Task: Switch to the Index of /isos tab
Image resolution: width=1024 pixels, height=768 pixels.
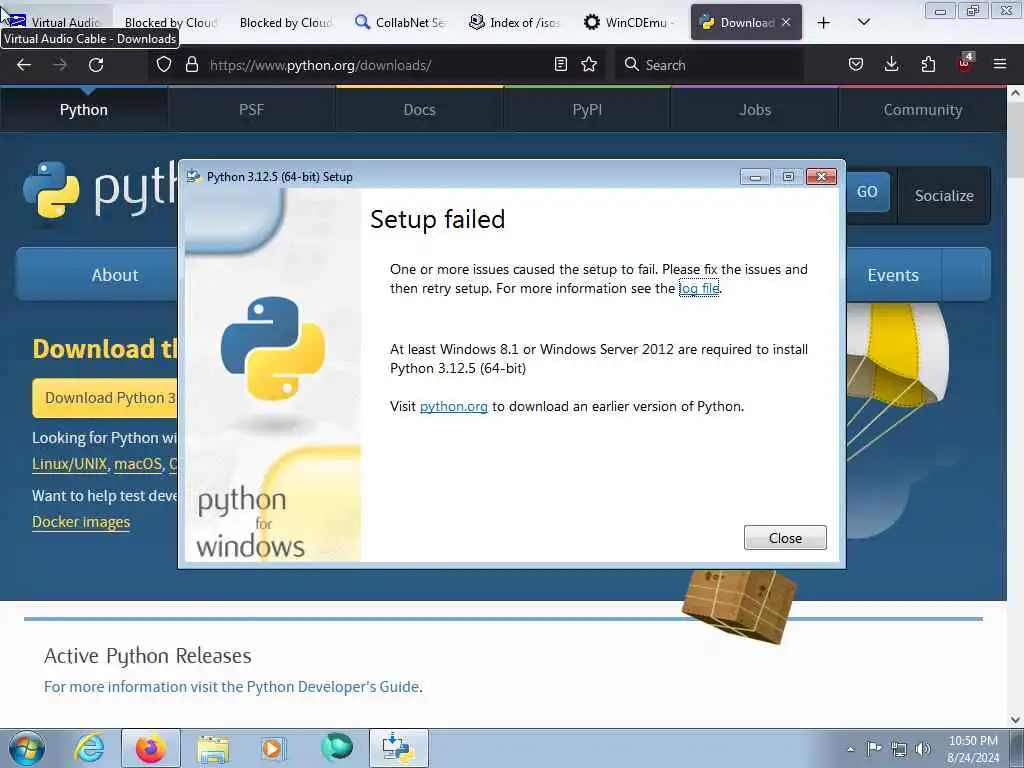Action: [x=516, y=23]
